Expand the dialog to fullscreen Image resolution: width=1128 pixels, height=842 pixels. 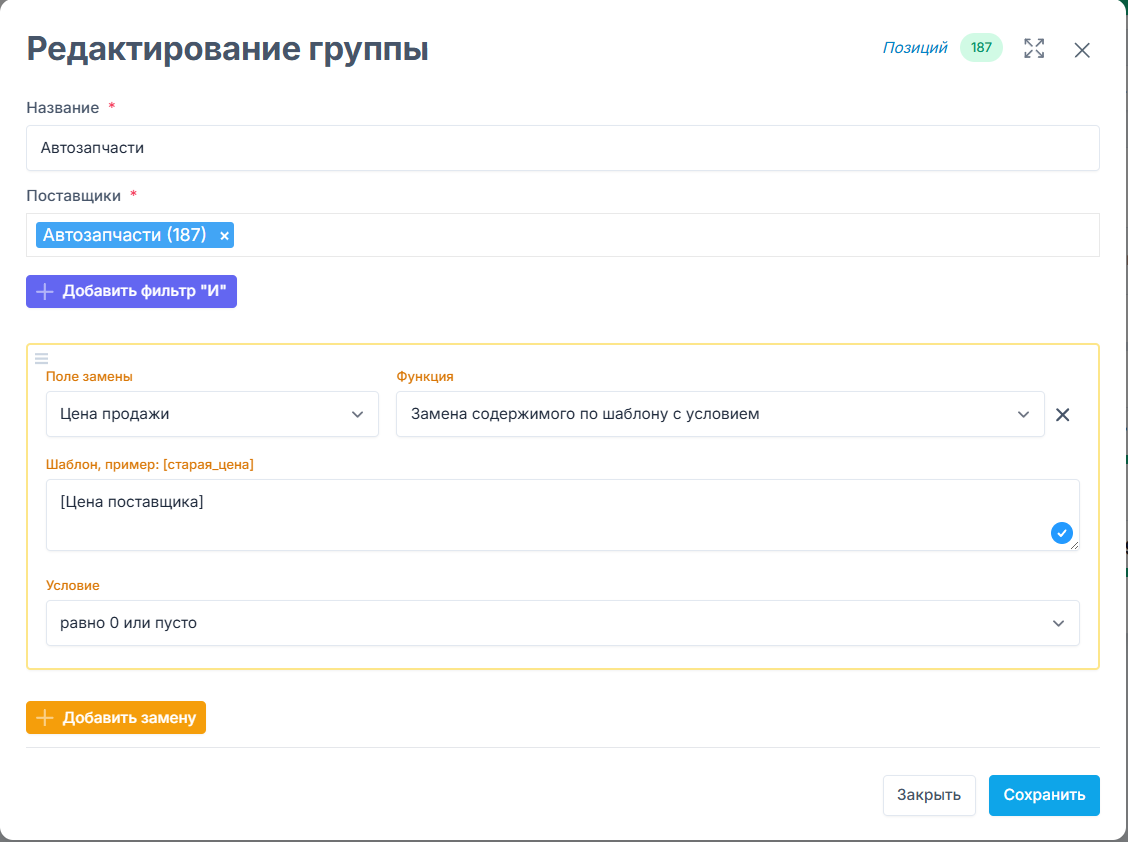[x=1034, y=48]
